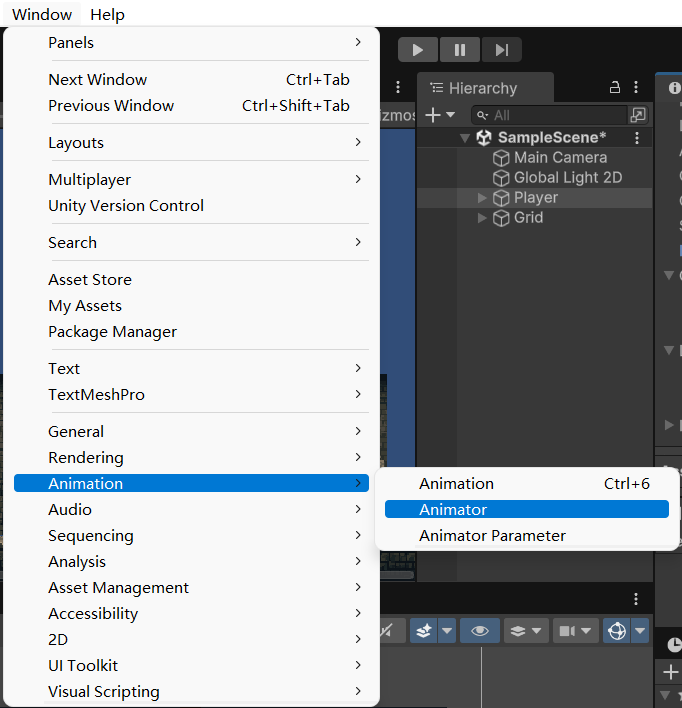Open the scene effects dropdown arrow
682x708 pixels.
447,631
